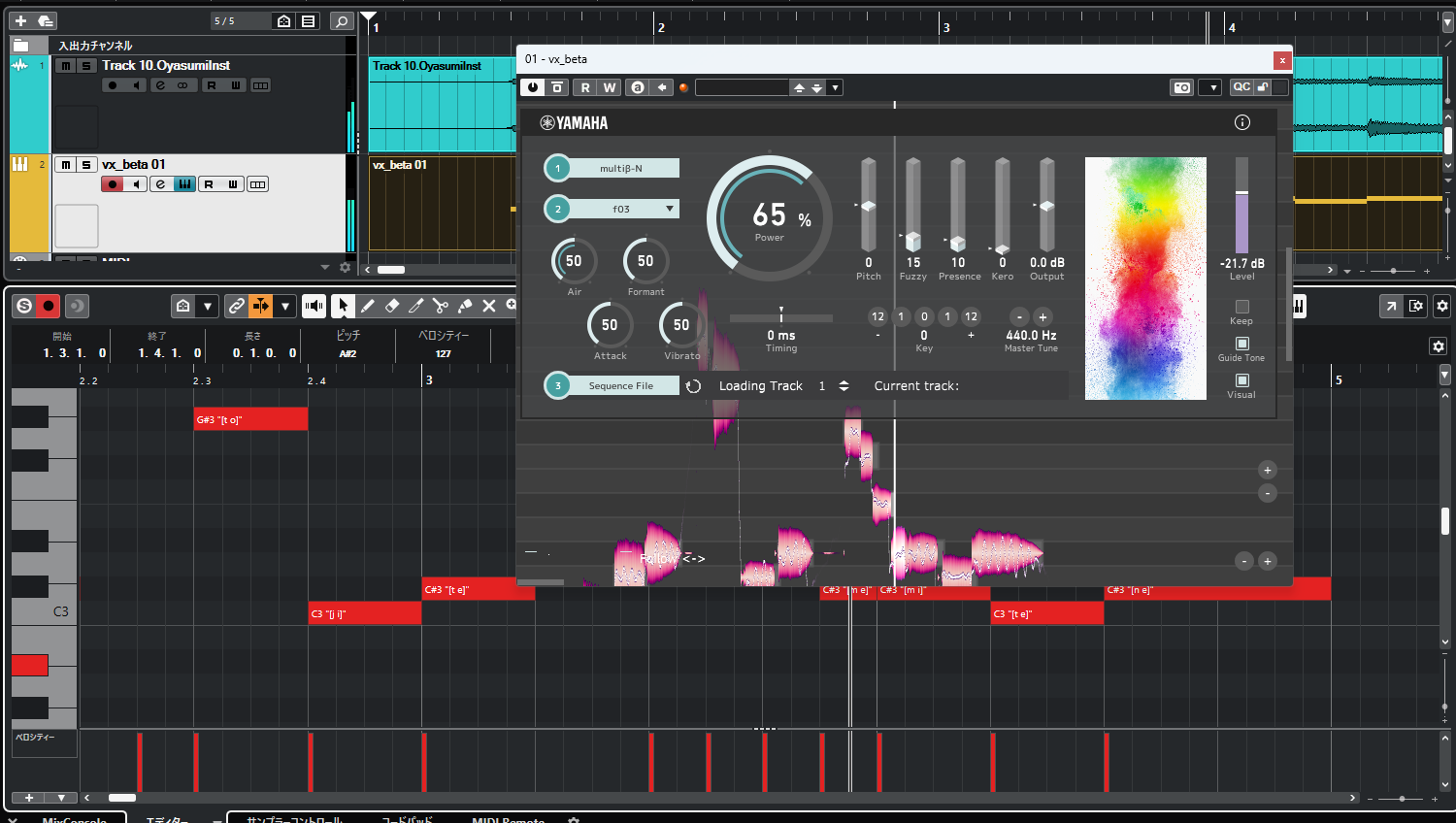
Task: Click the open-in-separate-window arrow icon in editor
Action: [x=1391, y=306]
